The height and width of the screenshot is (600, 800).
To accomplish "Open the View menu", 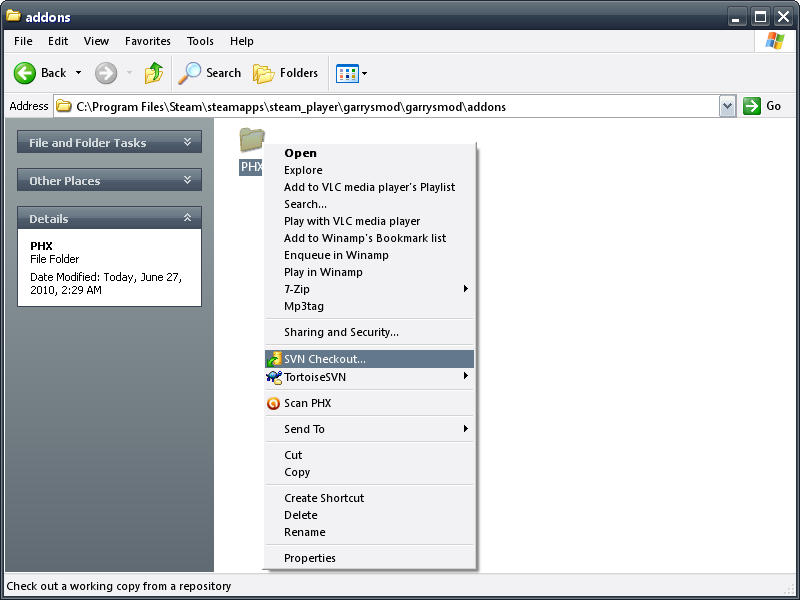I will [x=96, y=41].
